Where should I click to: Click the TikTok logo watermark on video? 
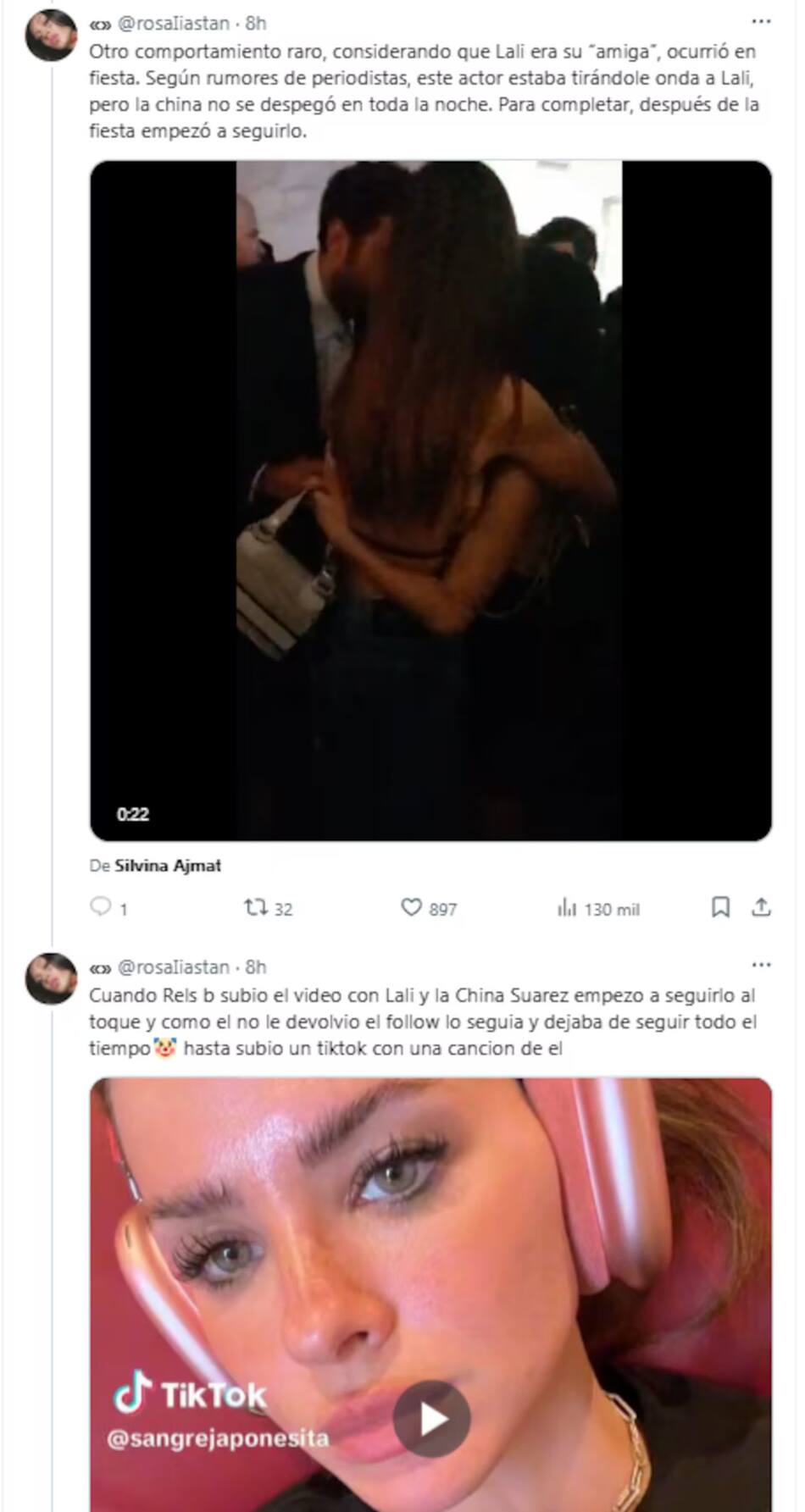(x=191, y=1395)
